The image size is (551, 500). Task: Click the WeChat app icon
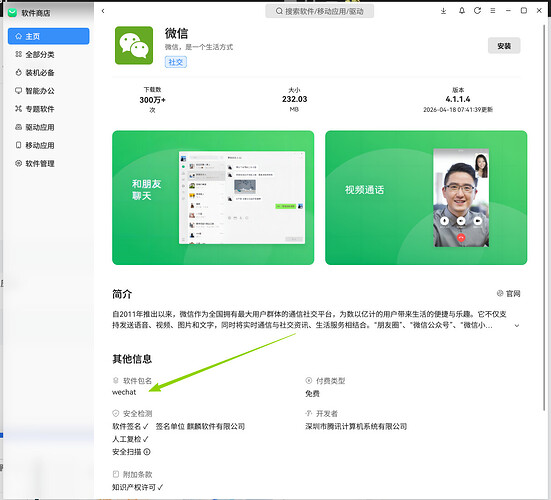(134, 45)
